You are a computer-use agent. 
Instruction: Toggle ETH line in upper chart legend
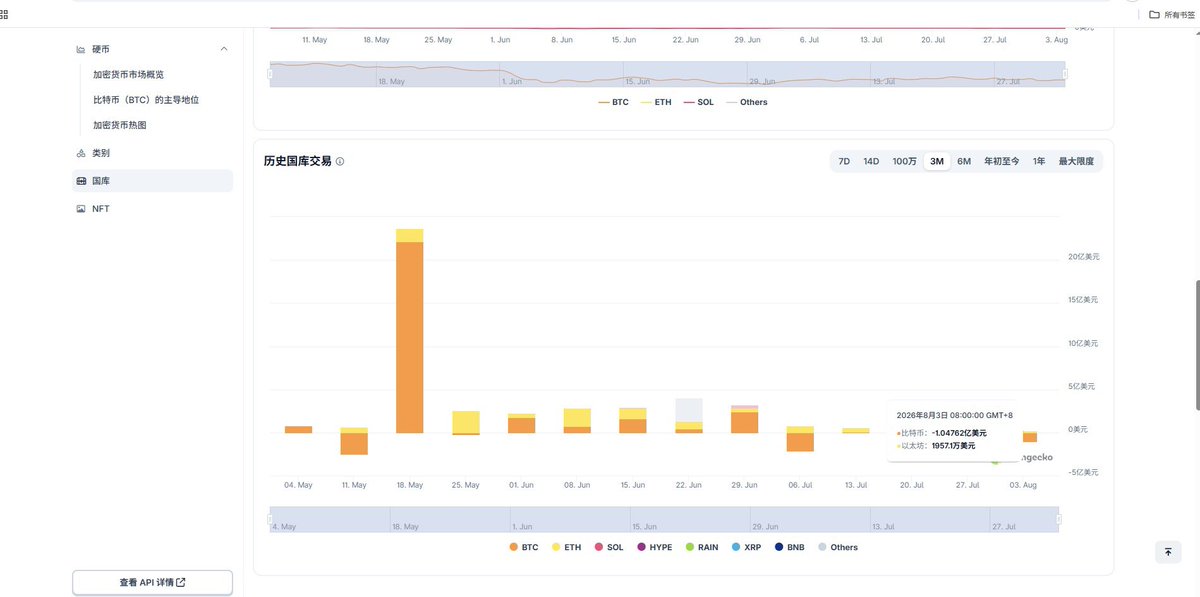pos(656,102)
